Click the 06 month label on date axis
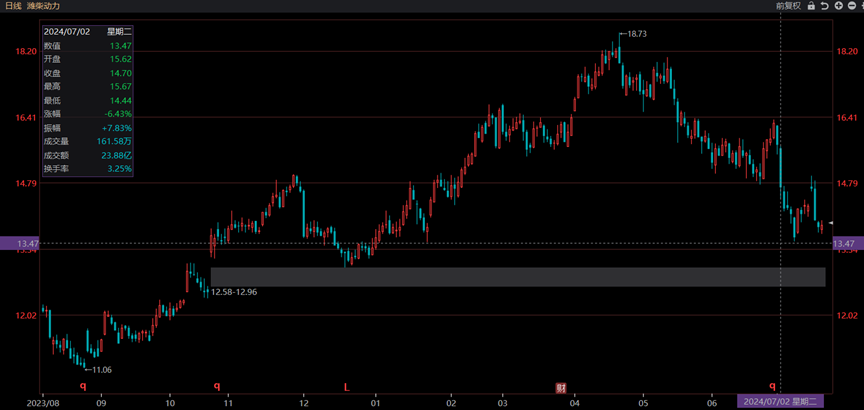The width and height of the screenshot is (864, 410). click(x=711, y=401)
